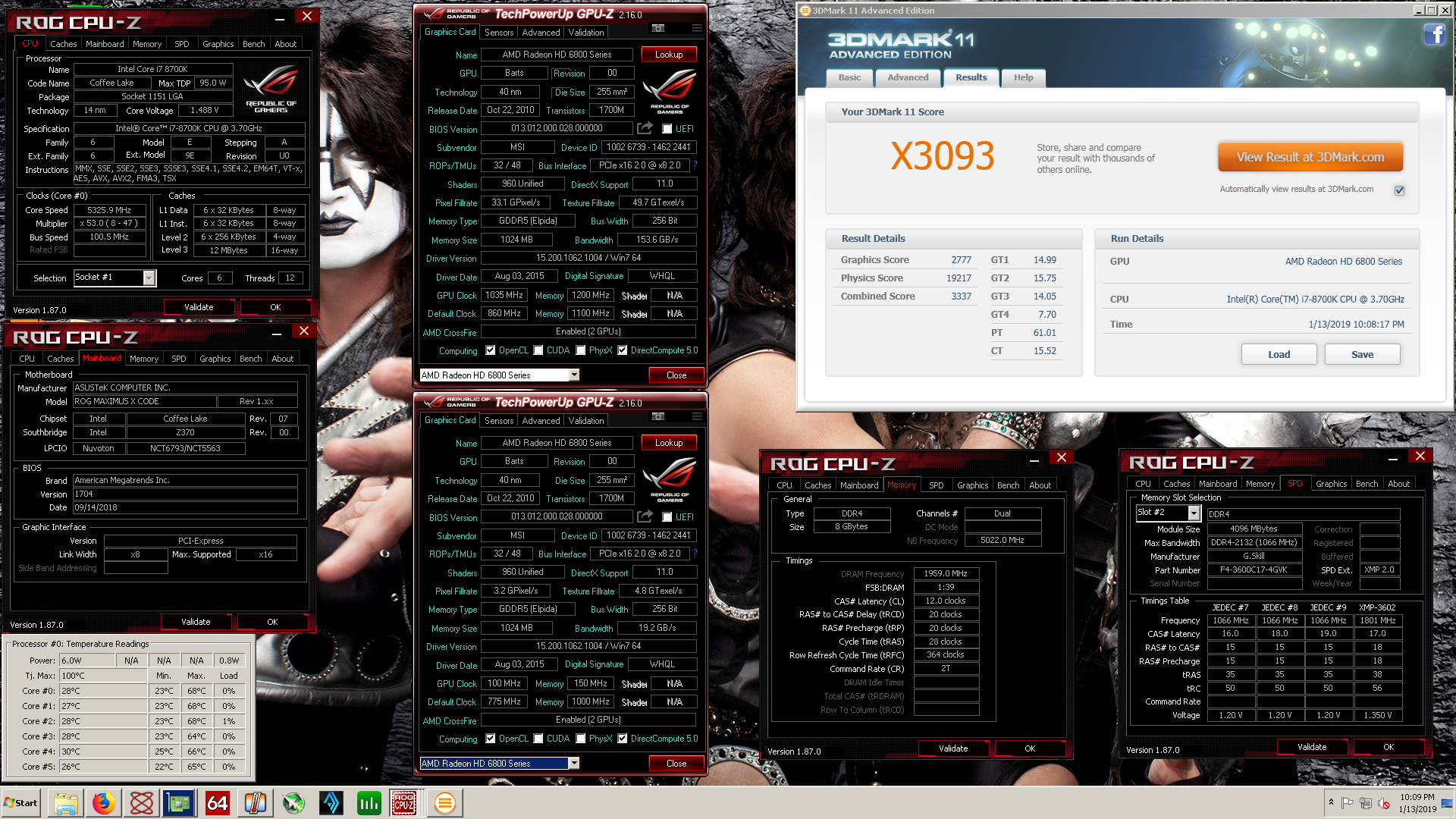Click the Facebook icon in 3DMark 11
Viewport: 1456px width, 819px height.
click(1434, 34)
